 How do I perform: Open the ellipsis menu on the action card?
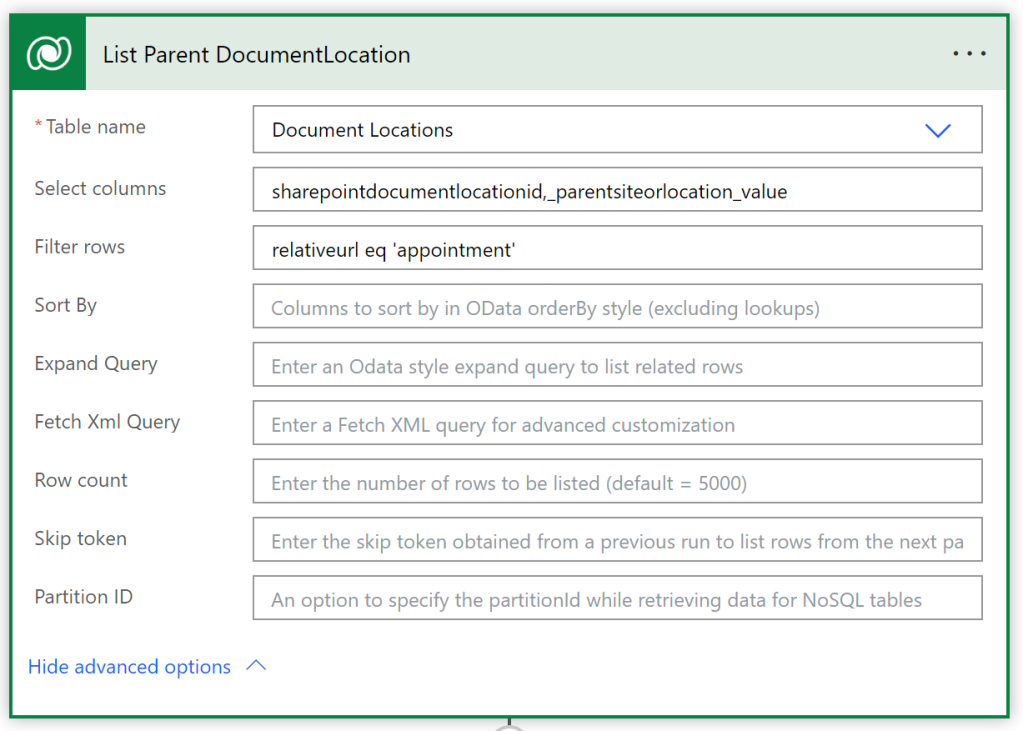tap(969, 54)
